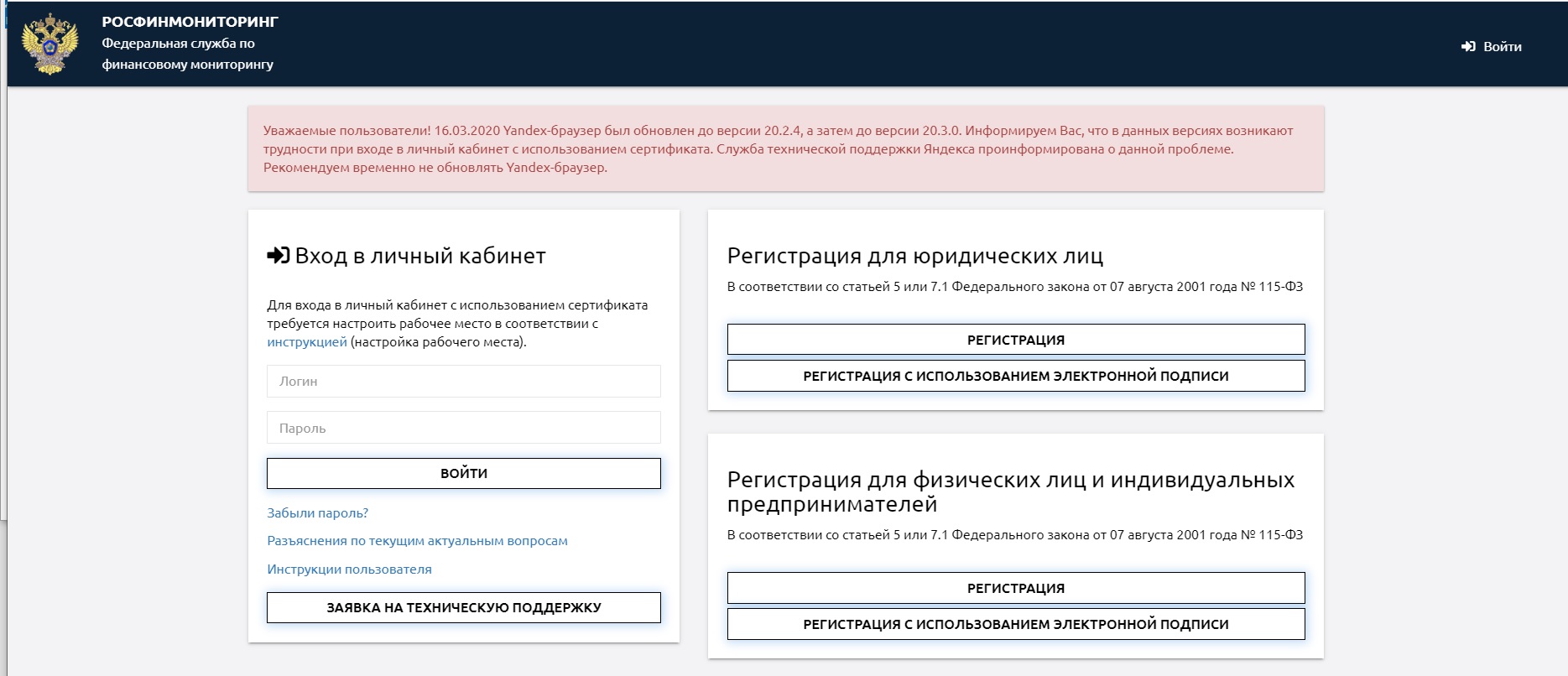Image resolution: width=1568 pixels, height=676 pixels.
Task: Follow the "инструкцией" workstation setup link
Action: click(307, 342)
